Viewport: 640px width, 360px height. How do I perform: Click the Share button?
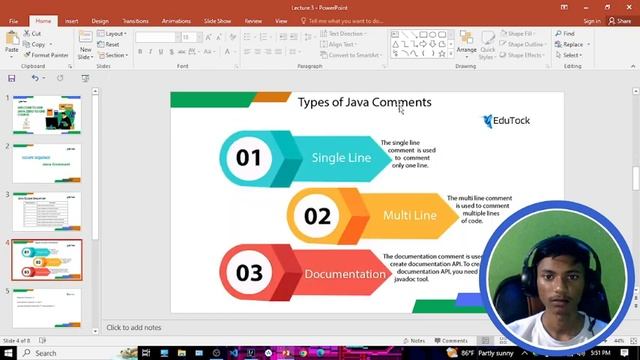[620, 21]
